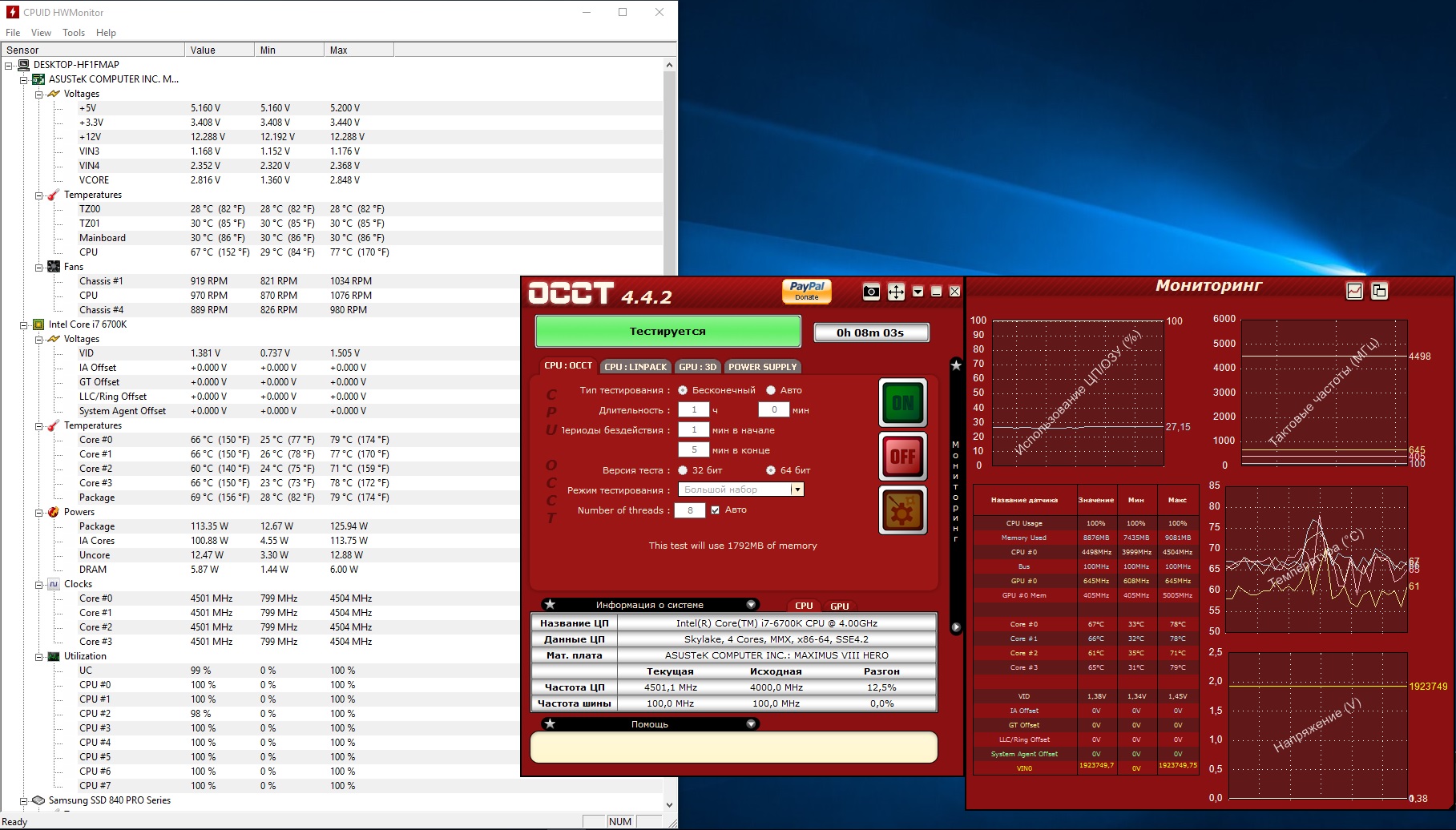Switch to the POWER SUPPLY tab
Image resolution: width=1456 pixels, height=830 pixels.
pyautogui.click(x=762, y=367)
